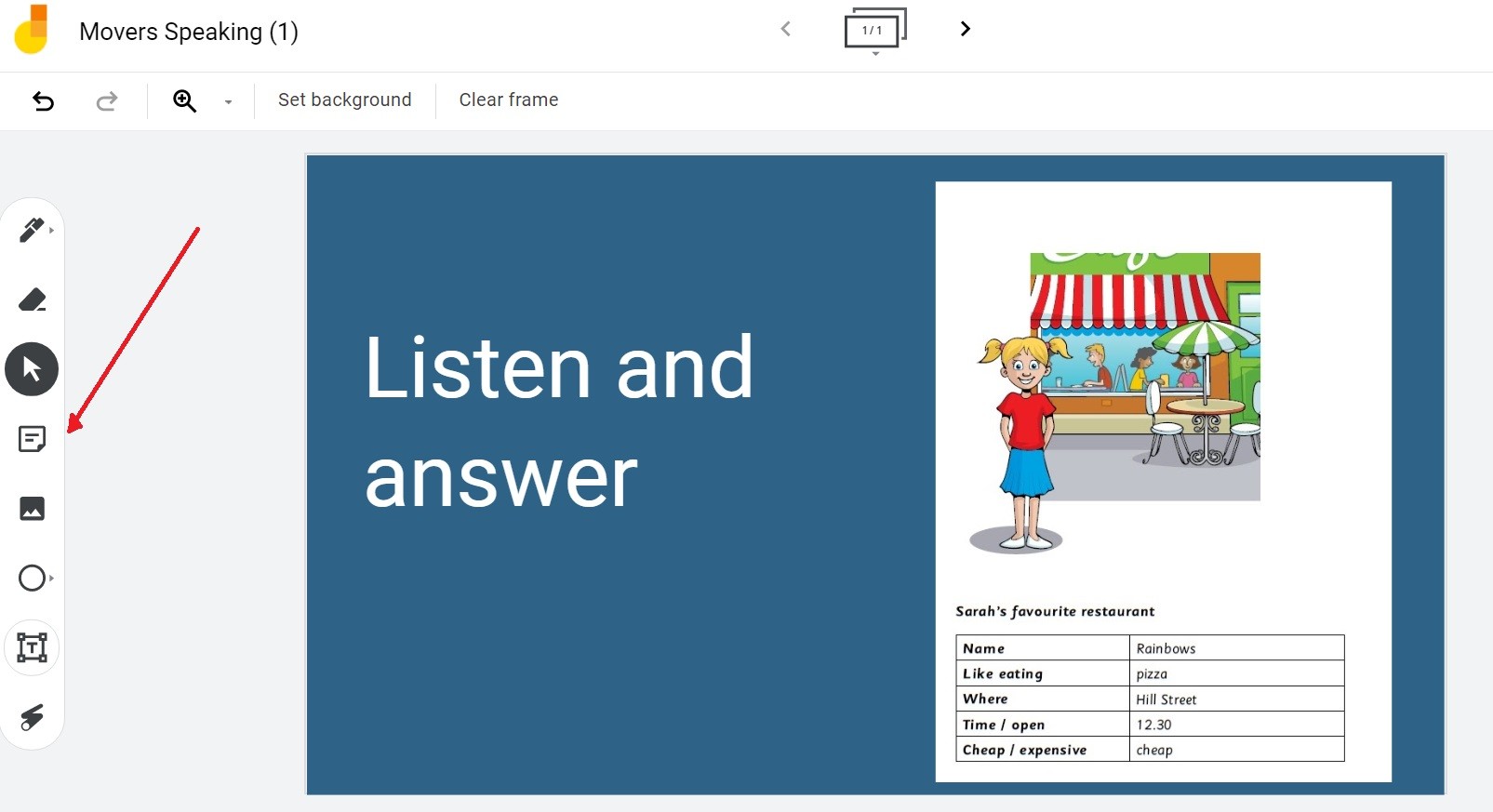Viewport: 1493px width, 812px height.
Task: Click the 'Cheap / expensive' row label
Action: point(1024,750)
